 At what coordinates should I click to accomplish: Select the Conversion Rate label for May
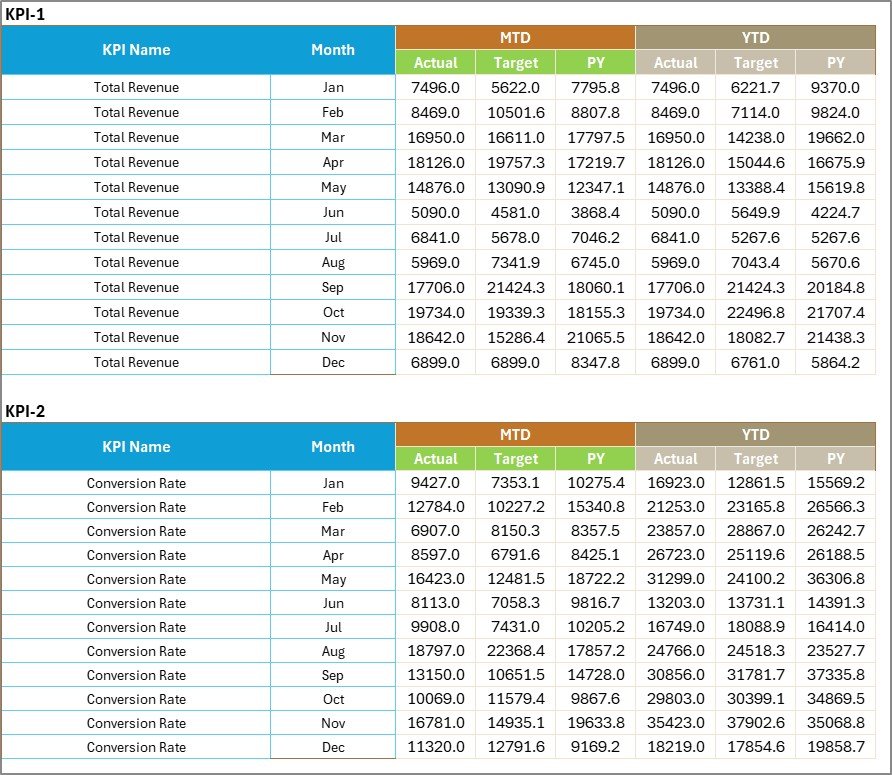(136, 579)
